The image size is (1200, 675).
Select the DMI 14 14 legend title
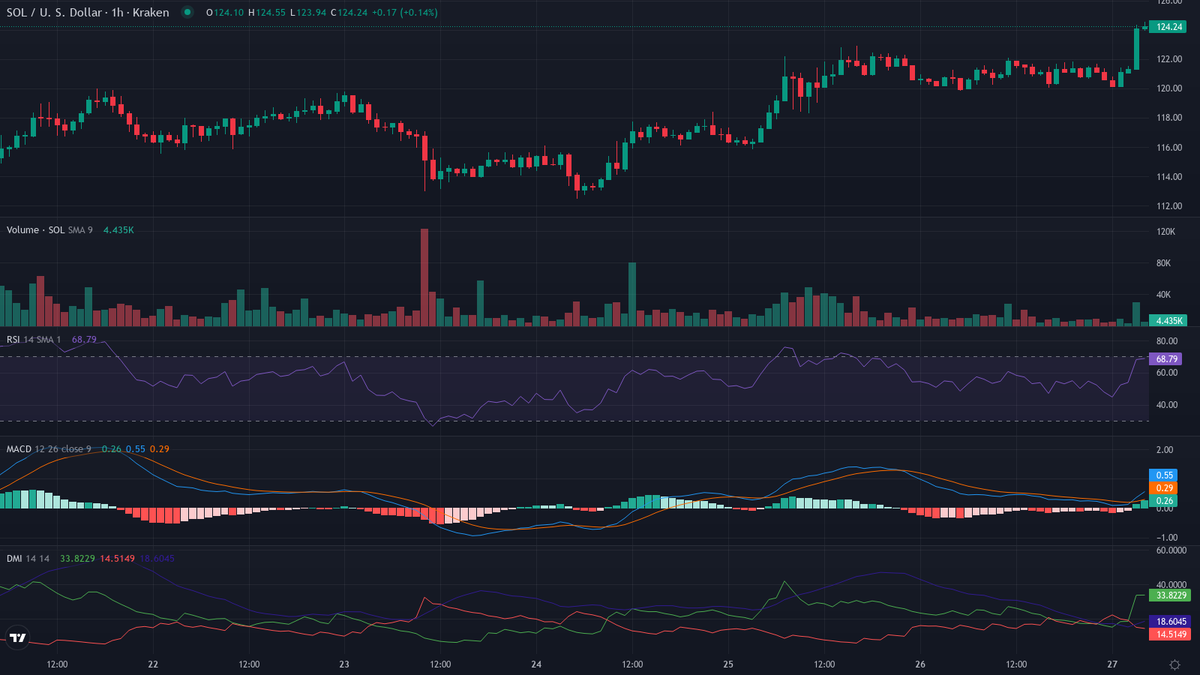29,558
